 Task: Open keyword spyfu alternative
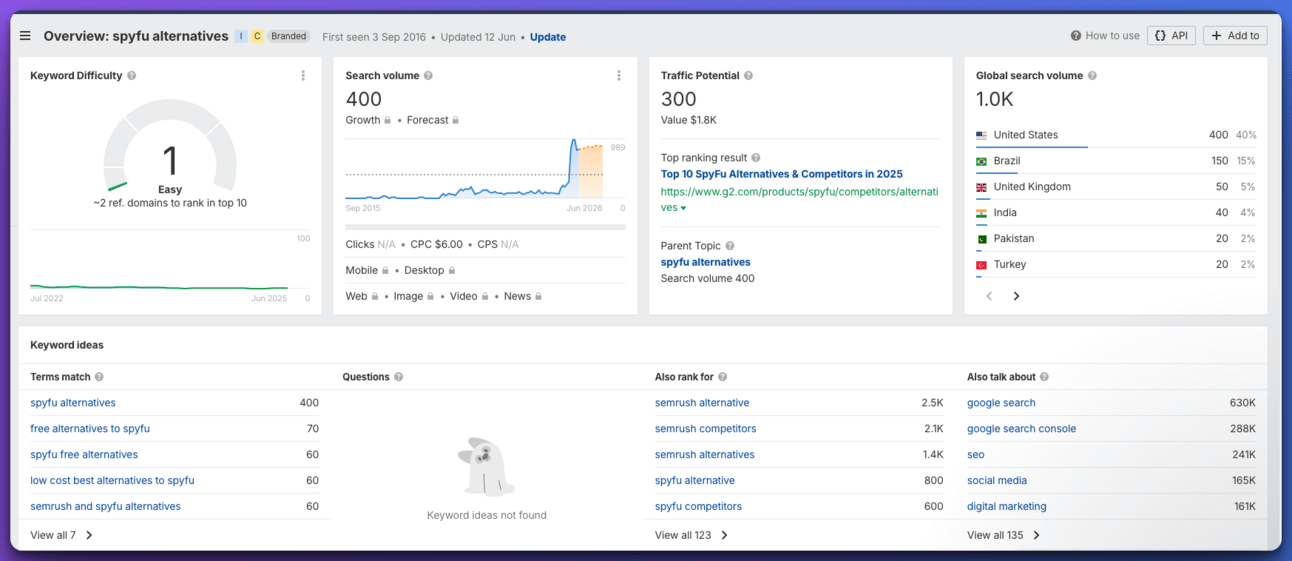click(695, 481)
